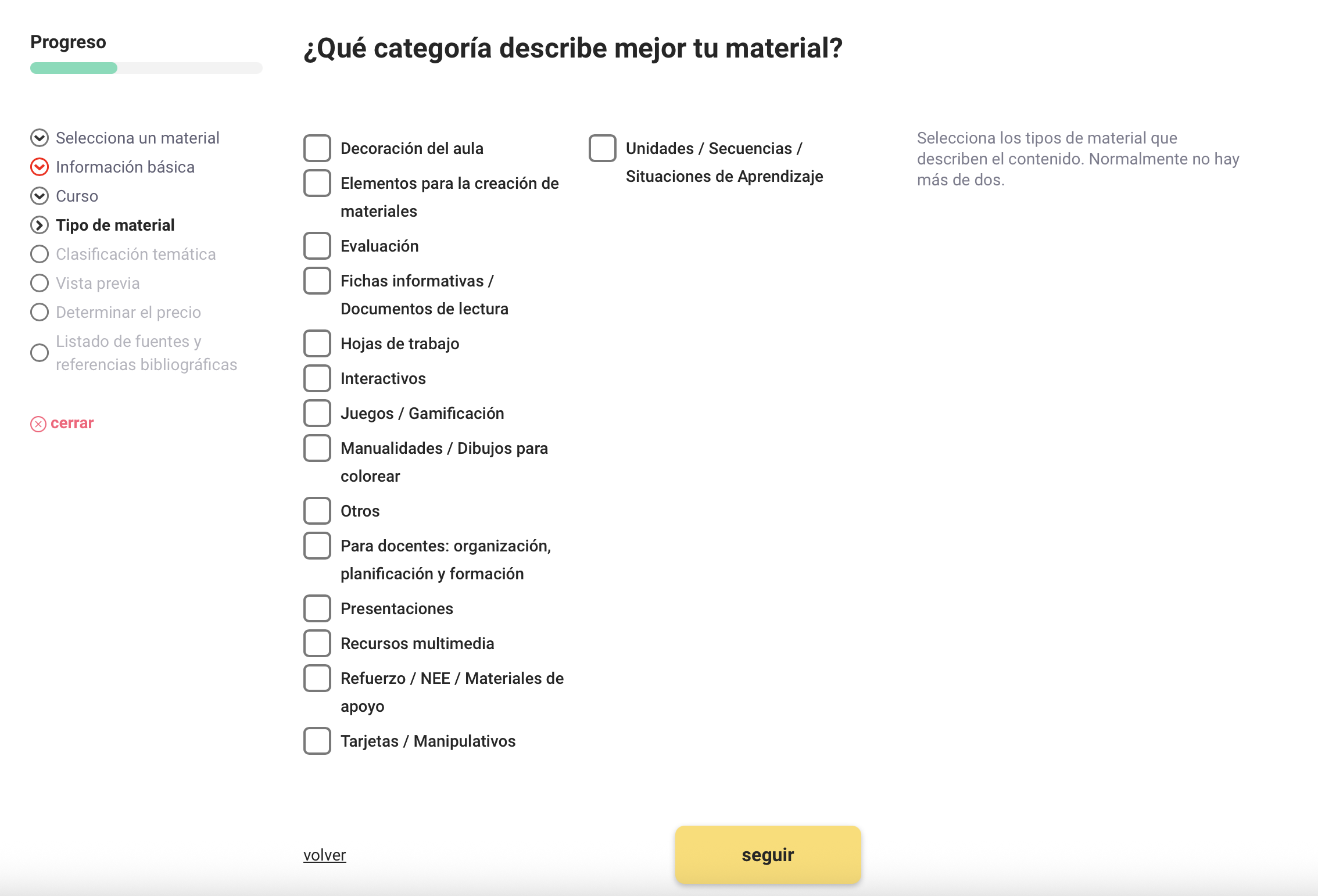Screen dimensions: 1318x896
Task: Click the red X cerrar icon
Action: (38, 424)
